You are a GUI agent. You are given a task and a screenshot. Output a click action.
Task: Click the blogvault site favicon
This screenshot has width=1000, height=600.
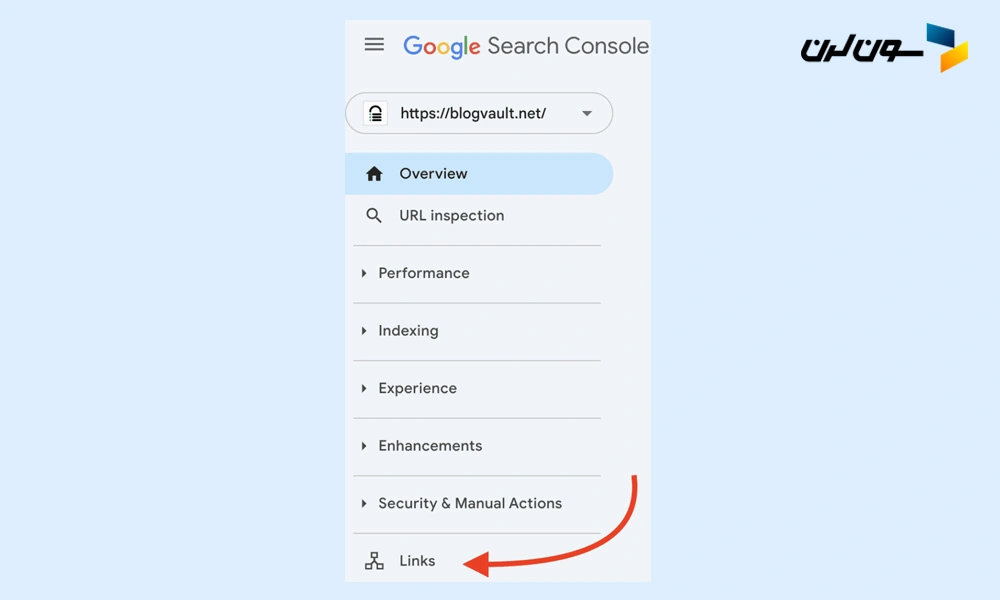[x=375, y=113]
